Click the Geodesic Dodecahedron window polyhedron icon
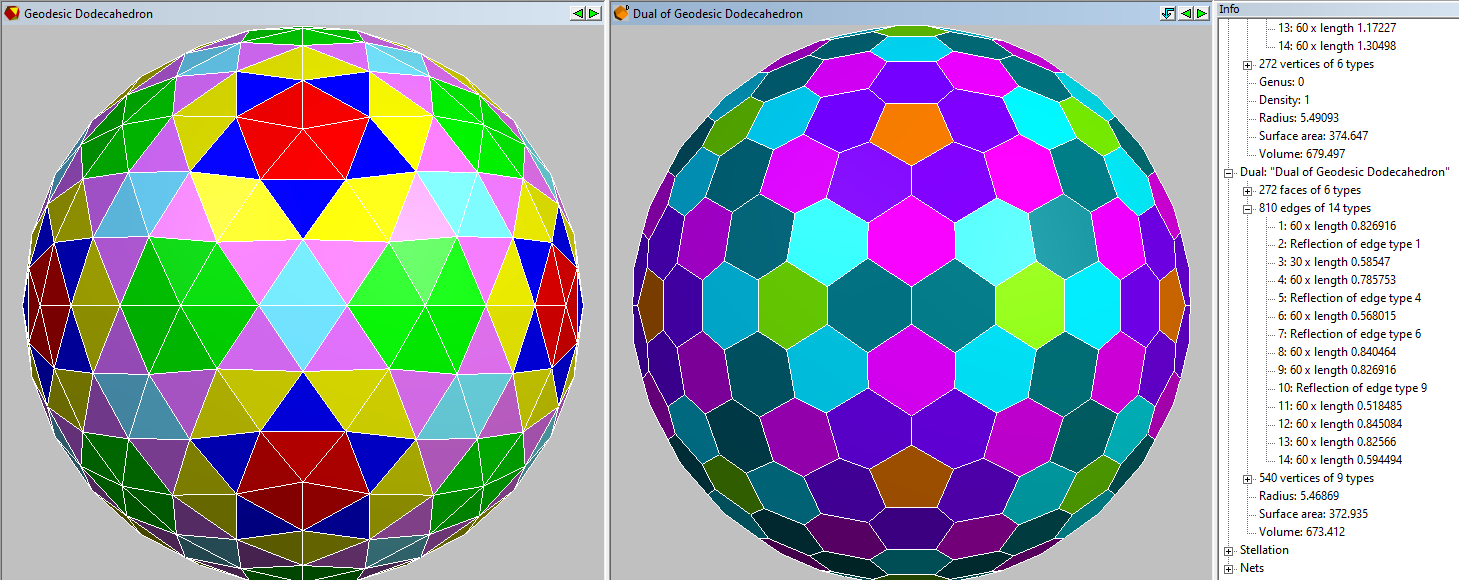The height and width of the screenshot is (580, 1459). (12, 13)
